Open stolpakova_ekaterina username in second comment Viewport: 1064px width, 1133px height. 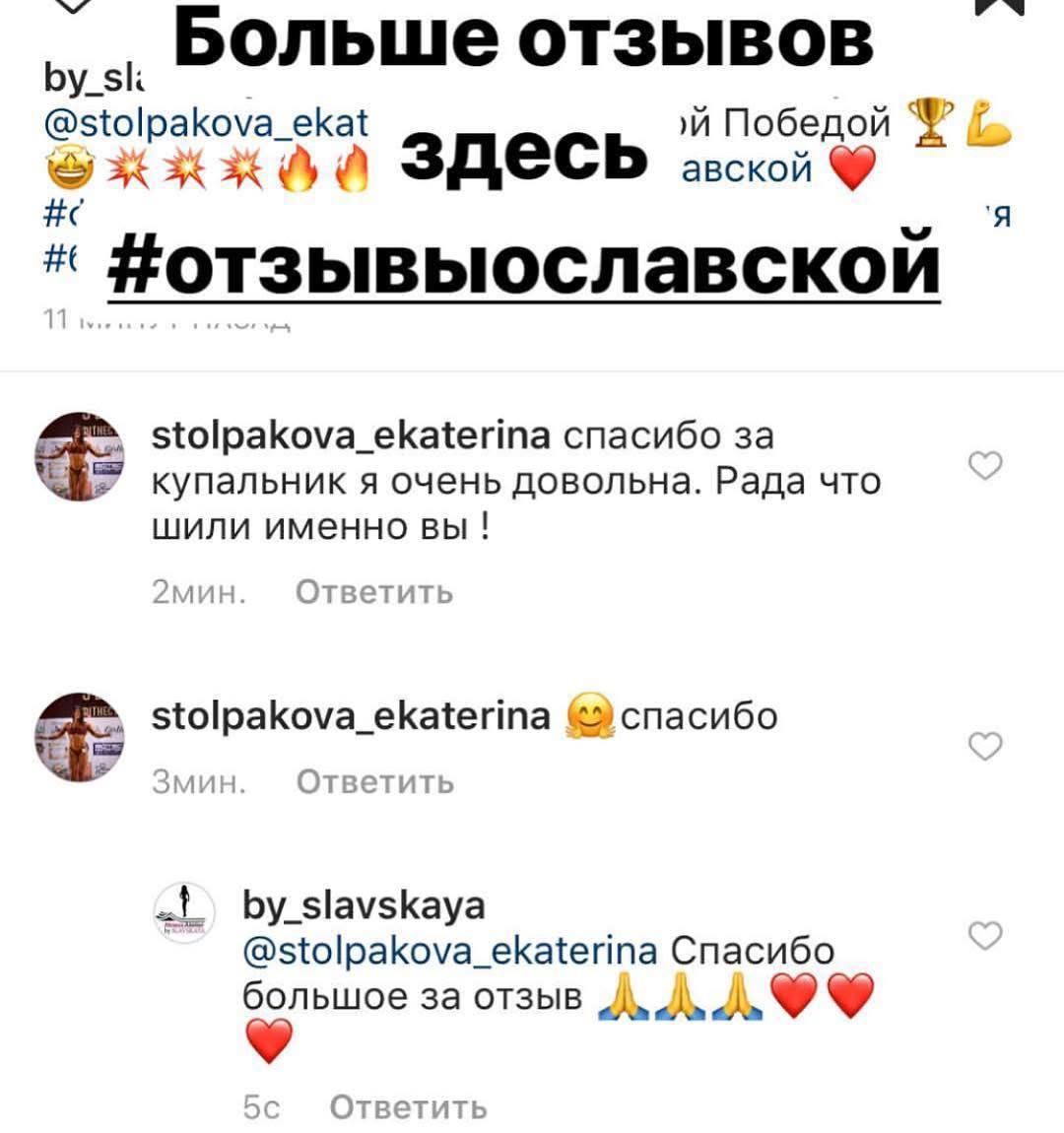point(351,716)
